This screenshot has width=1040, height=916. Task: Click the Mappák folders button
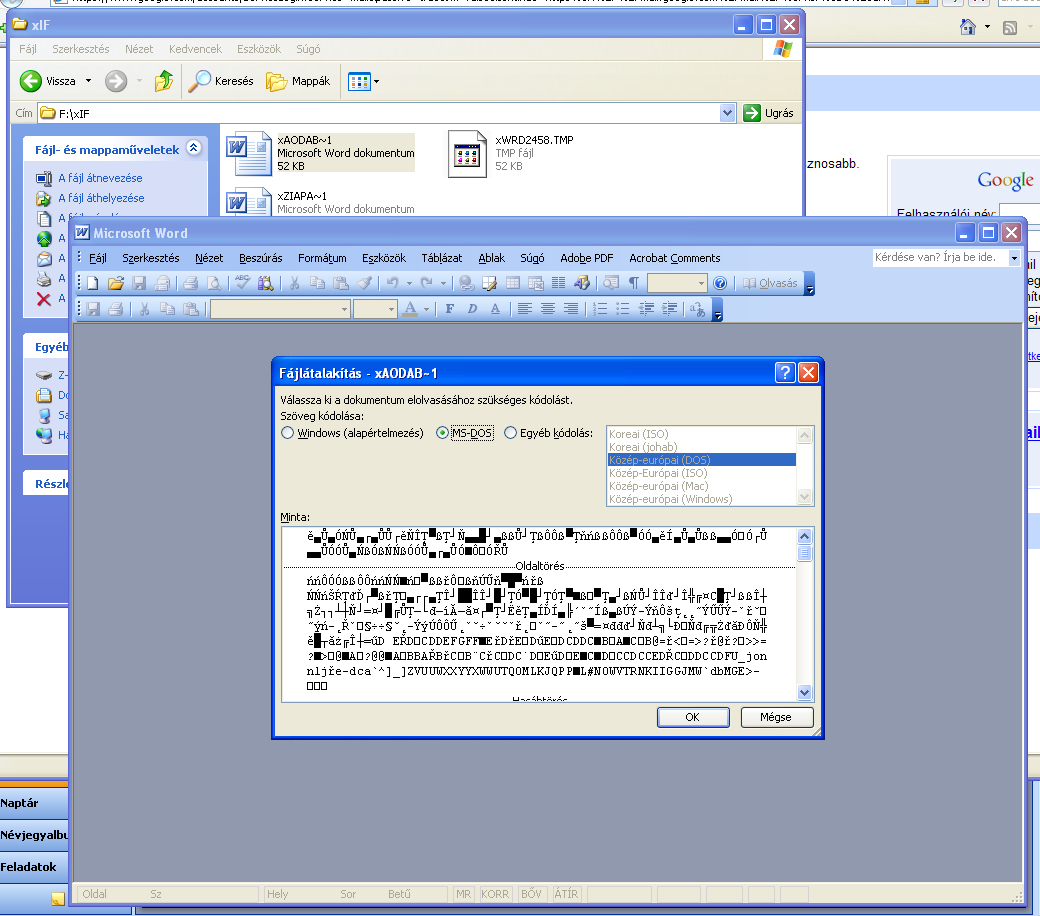pos(298,81)
